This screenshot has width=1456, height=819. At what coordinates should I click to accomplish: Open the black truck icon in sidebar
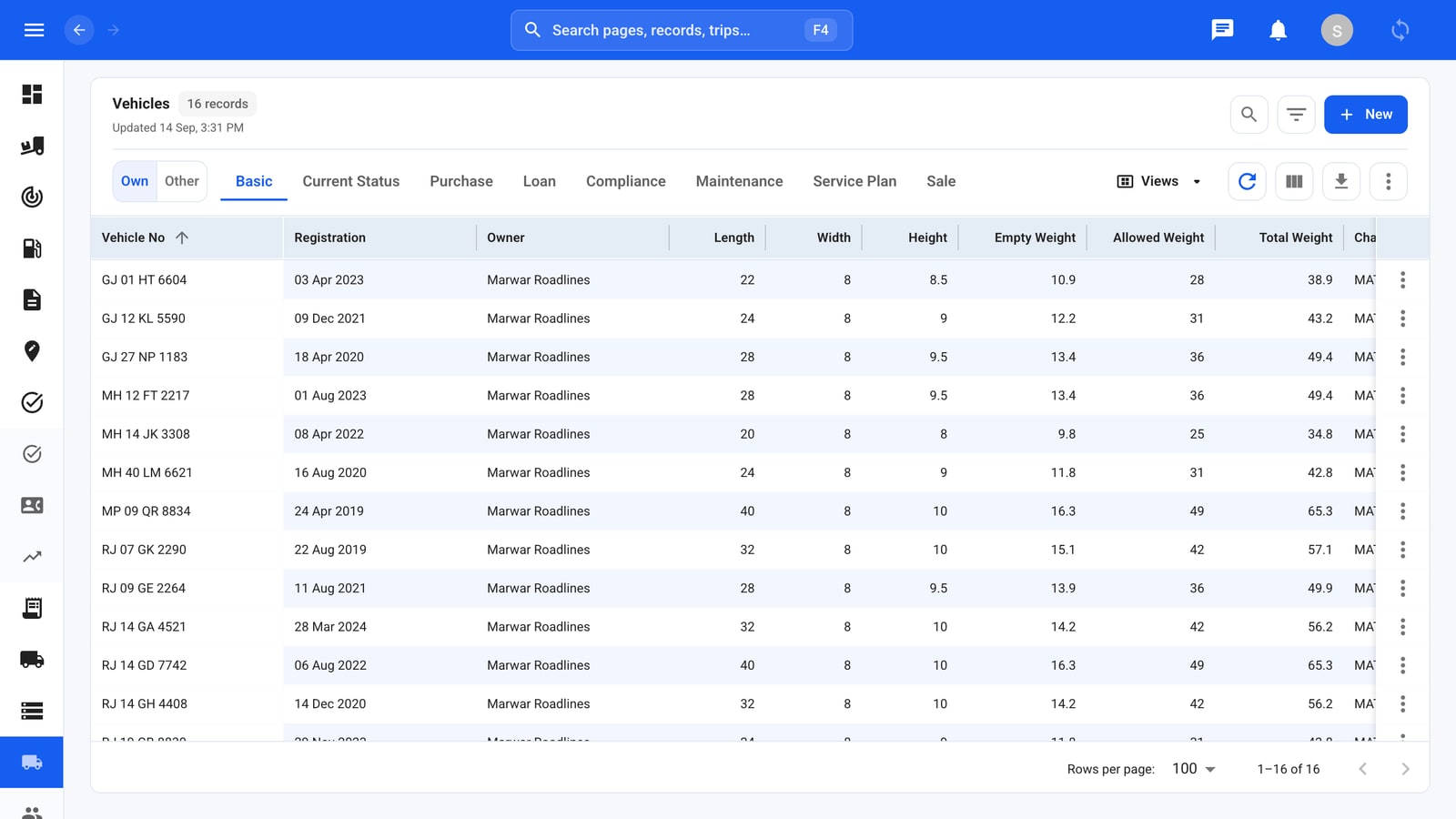(32, 659)
